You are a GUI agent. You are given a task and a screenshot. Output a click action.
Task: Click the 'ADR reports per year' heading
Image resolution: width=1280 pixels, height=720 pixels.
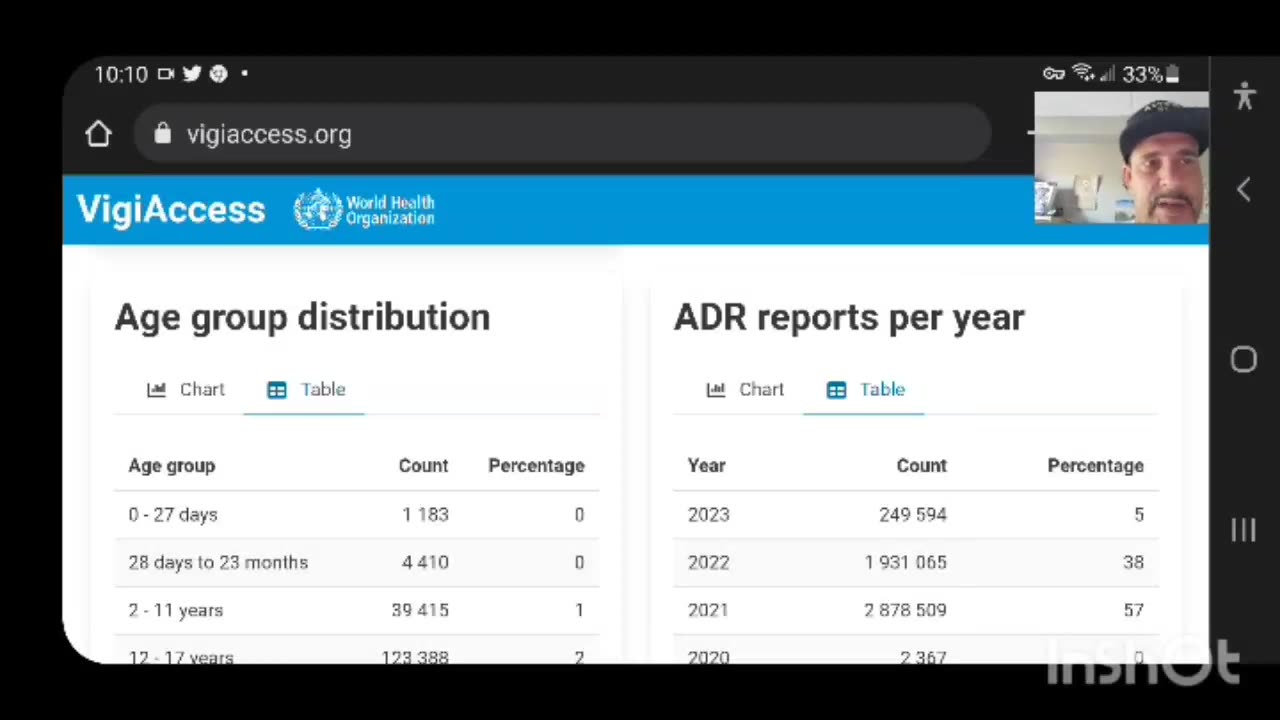click(x=849, y=317)
